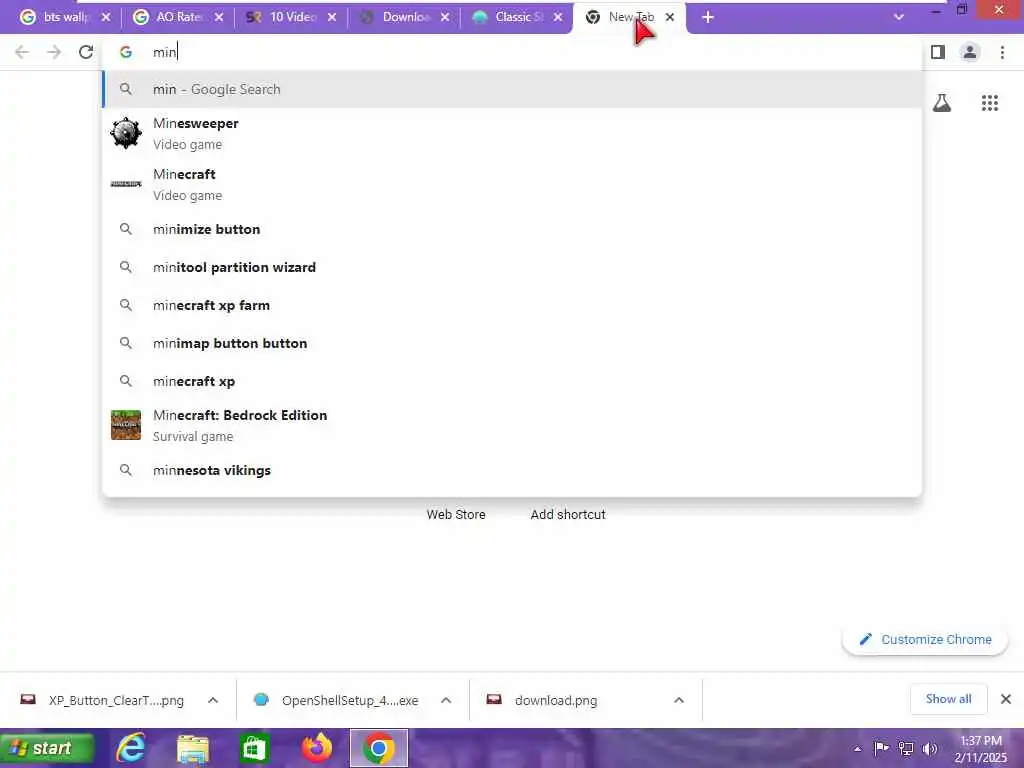Close the New Tab tab
1024x768 pixels.
pyautogui.click(x=669, y=18)
